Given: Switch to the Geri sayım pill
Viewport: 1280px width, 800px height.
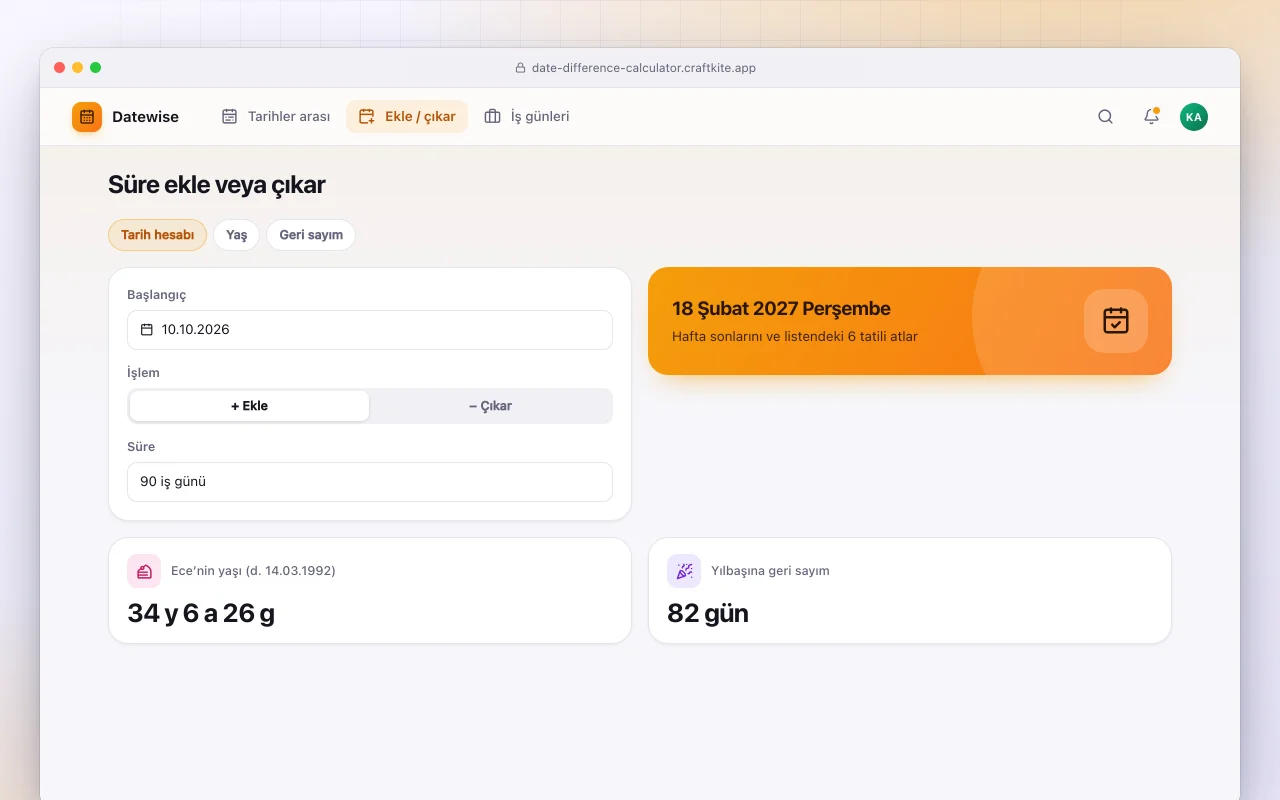Looking at the screenshot, I should 311,235.
